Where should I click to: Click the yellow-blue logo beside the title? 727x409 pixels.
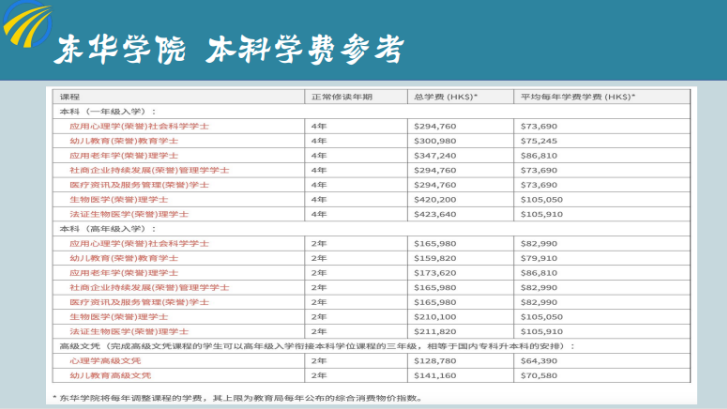pyautogui.click(x=27, y=23)
